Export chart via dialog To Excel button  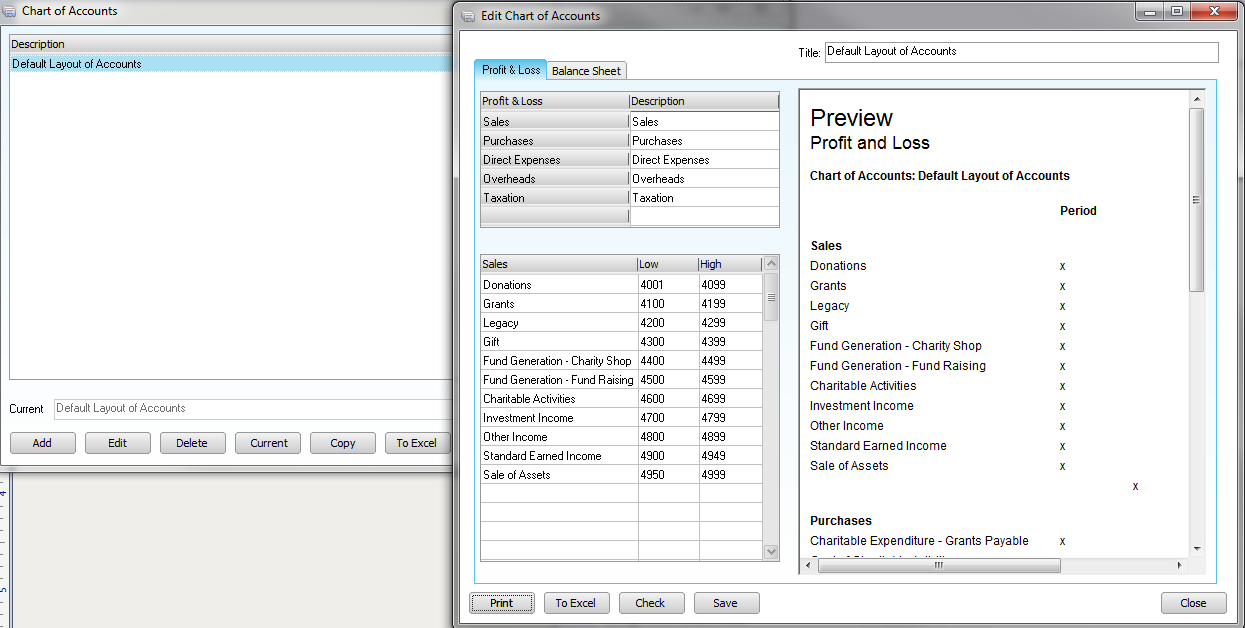click(x=576, y=603)
